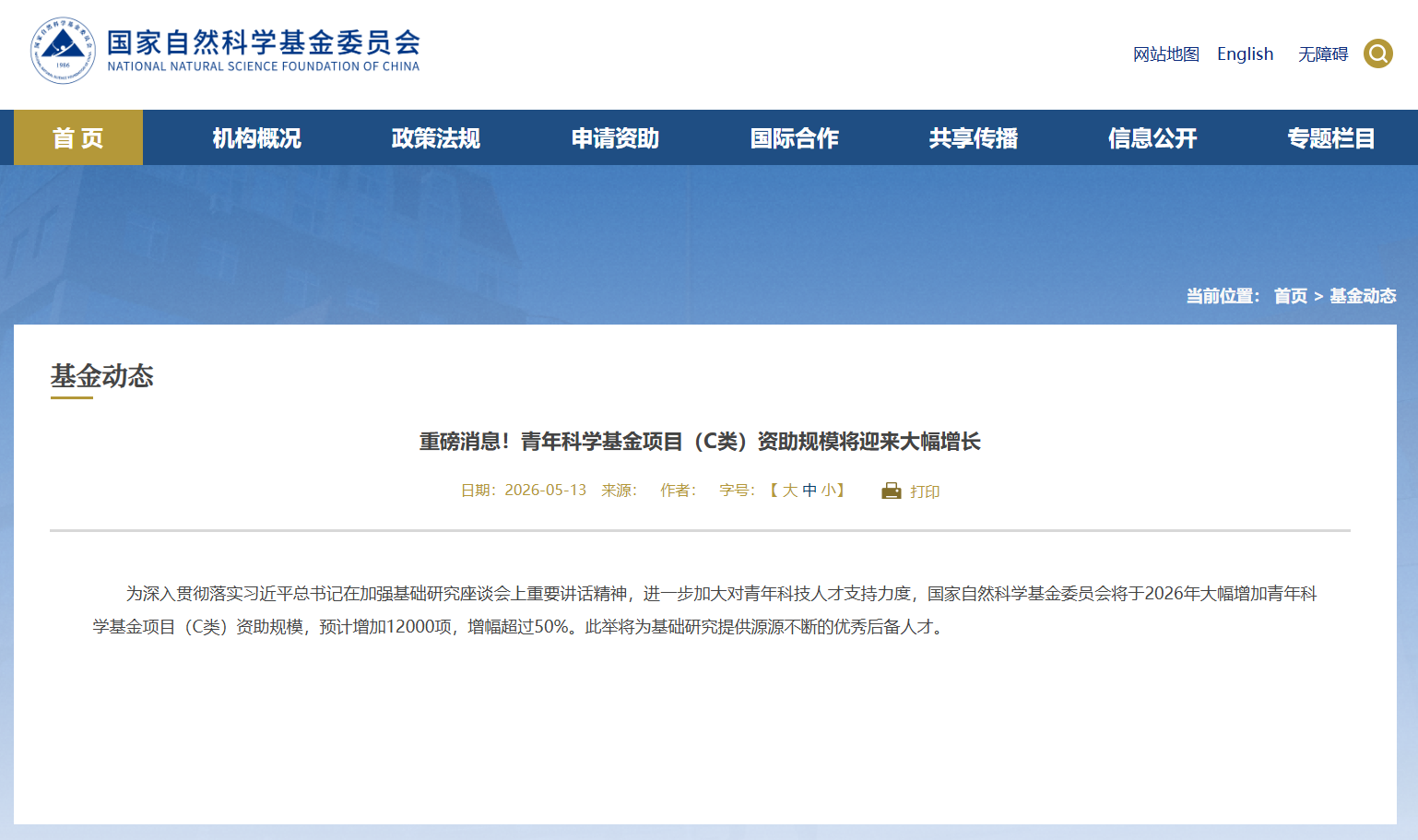This screenshot has height=840, width=1418.
Task: Click the date 2026-05-13
Action: [545, 491]
